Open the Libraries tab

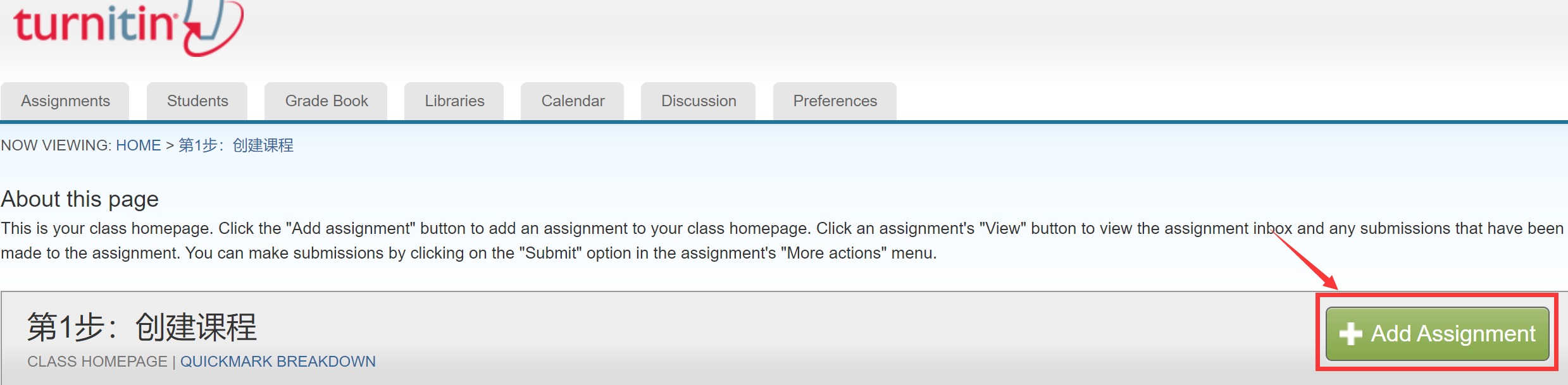click(x=454, y=101)
